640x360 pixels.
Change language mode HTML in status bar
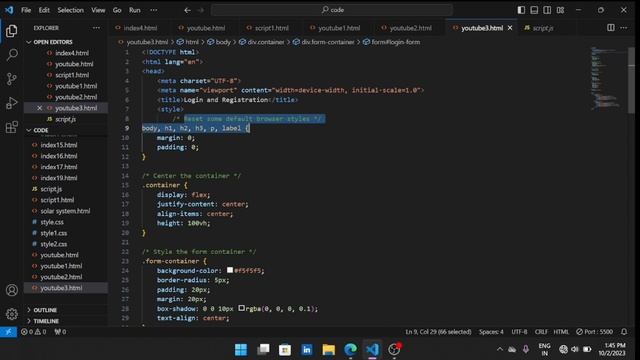(561, 332)
